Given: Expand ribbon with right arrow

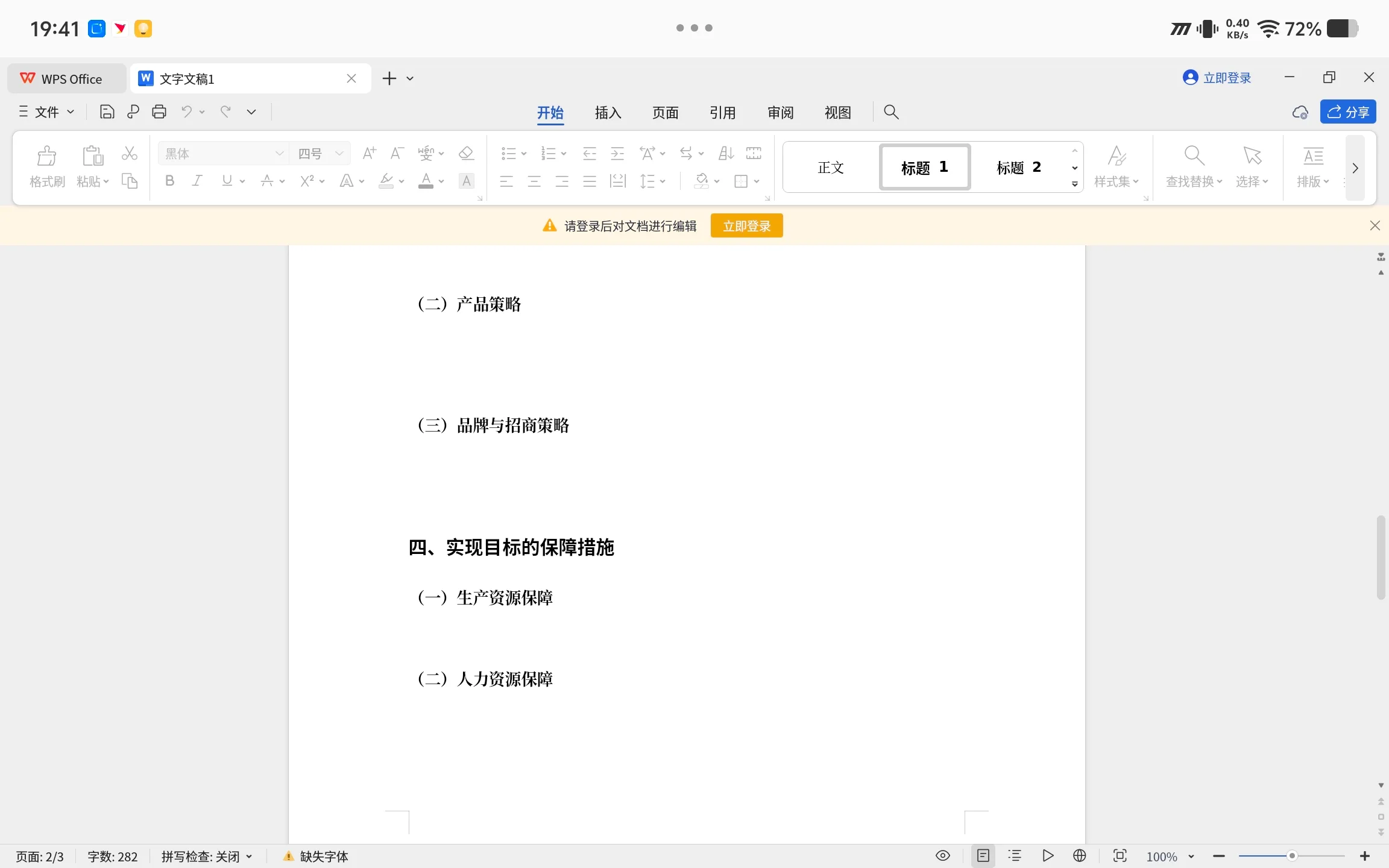Looking at the screenshot, I should [1355, 168].
